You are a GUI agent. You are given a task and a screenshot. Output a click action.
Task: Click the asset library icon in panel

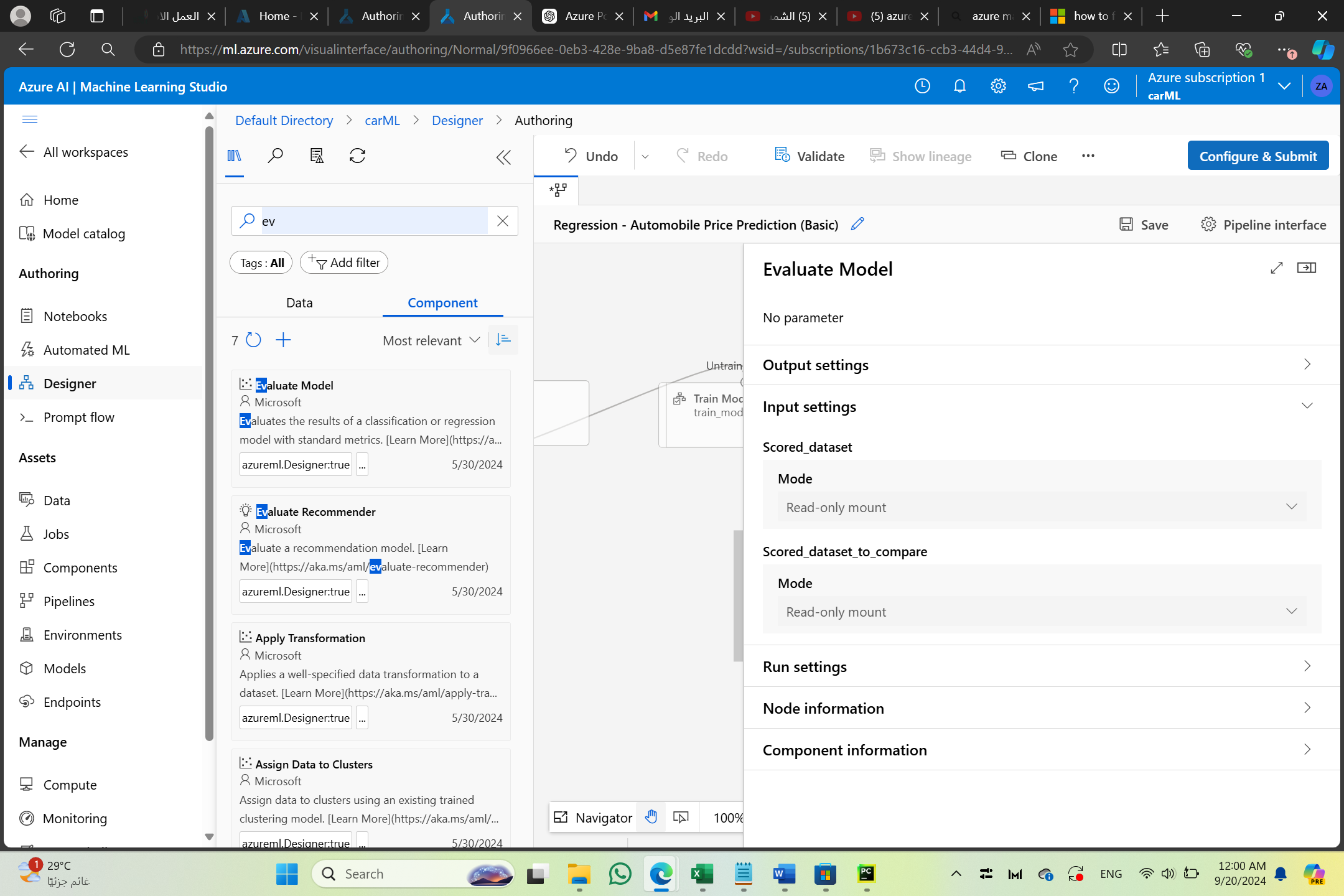pos(234,156)
